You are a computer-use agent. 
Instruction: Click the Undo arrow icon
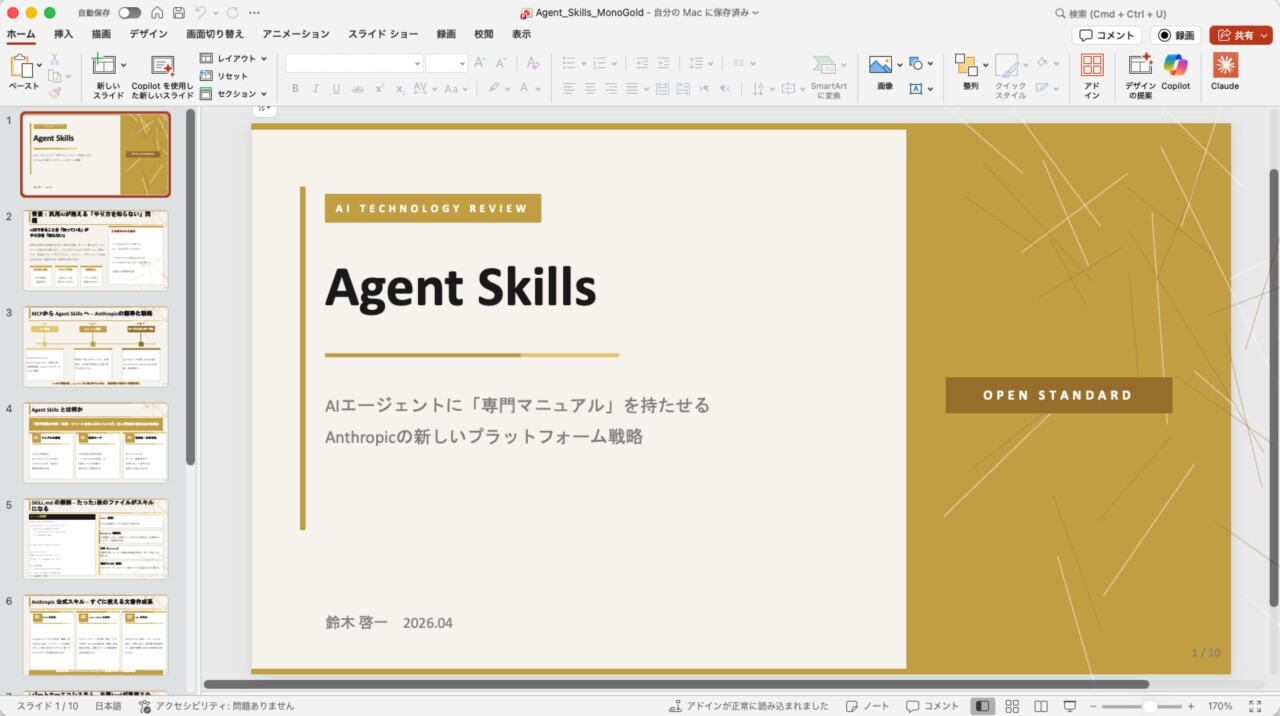pyautogui.click(x=200, y=13)
